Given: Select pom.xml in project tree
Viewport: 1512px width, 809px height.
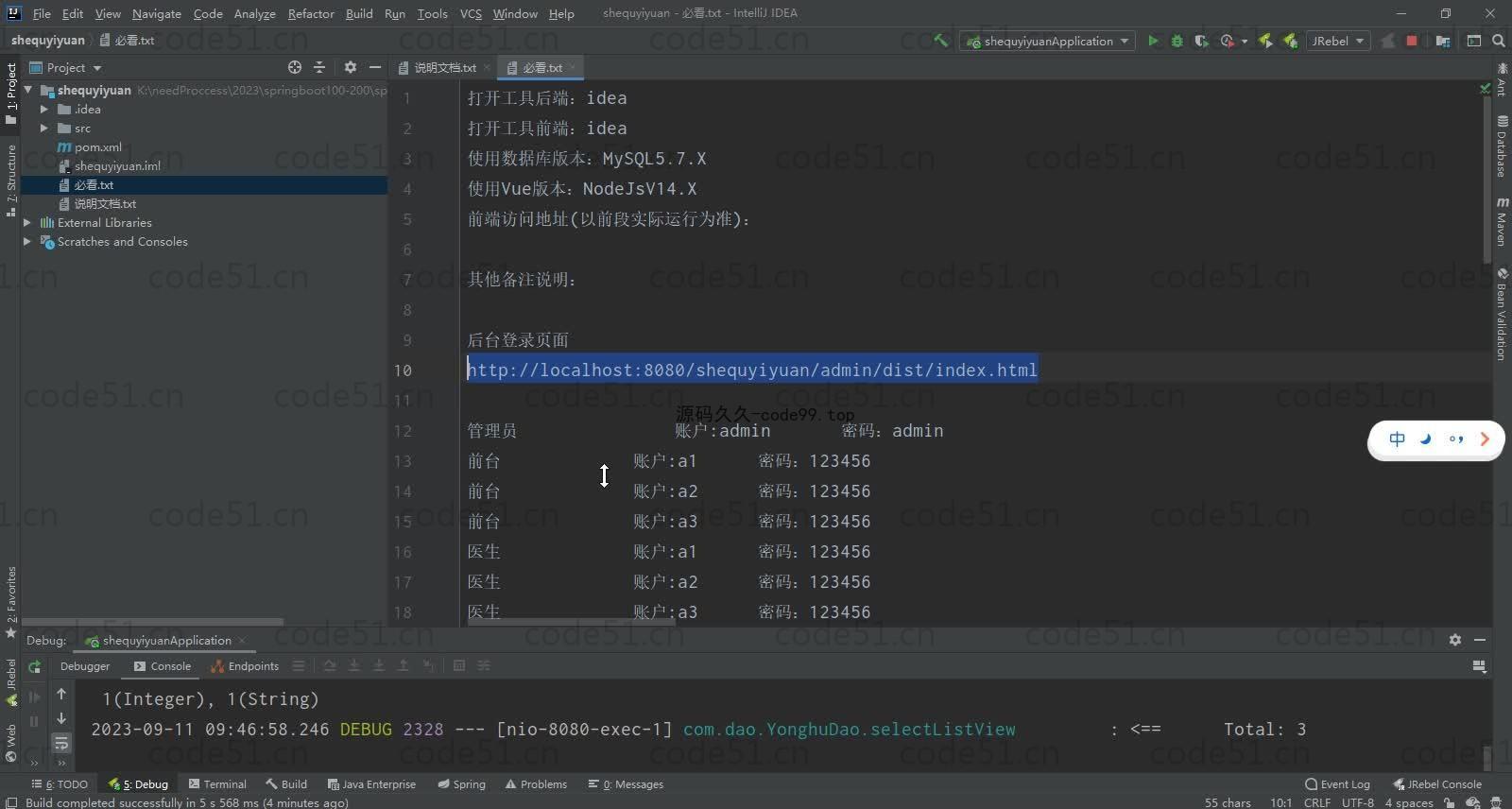Looking at the screenshot, I should (x=97, y=147).
